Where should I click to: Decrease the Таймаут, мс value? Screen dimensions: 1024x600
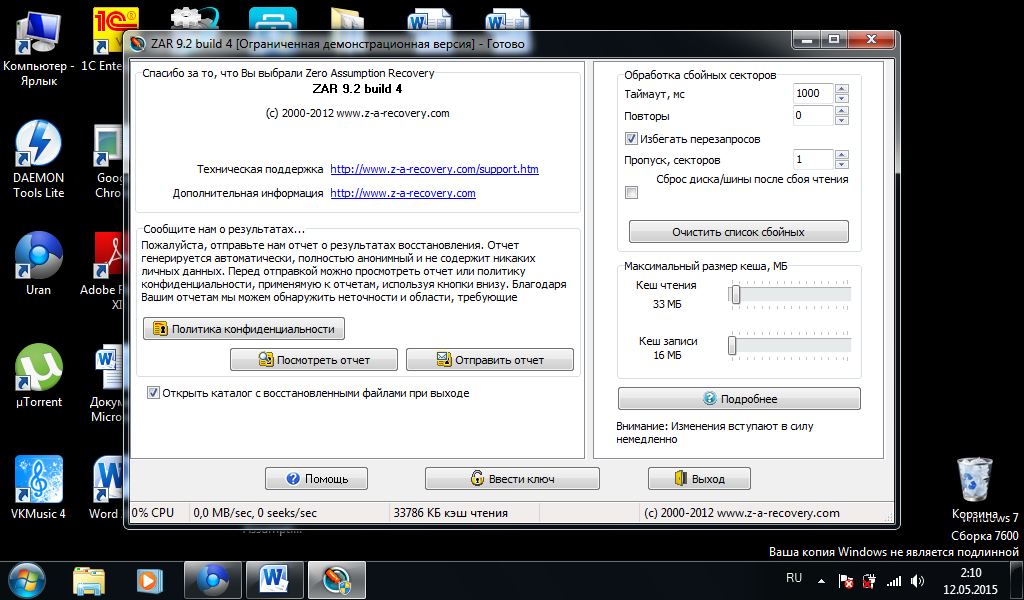coord(842,98)
